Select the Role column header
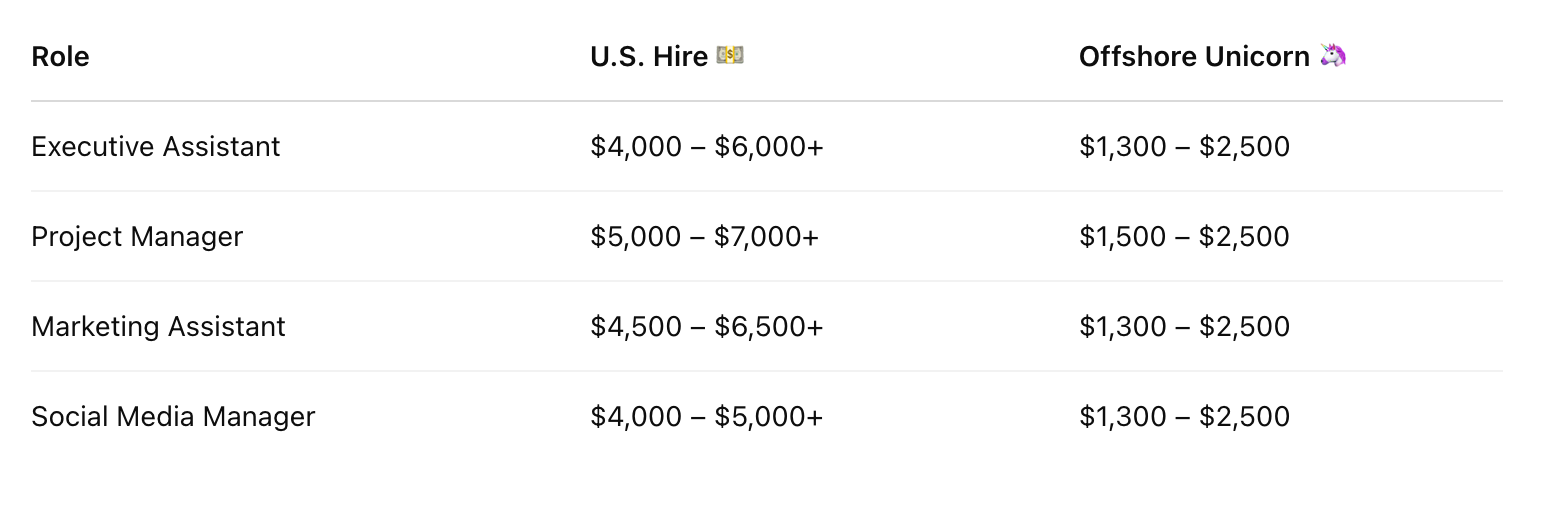 click(x=60, y=57)
